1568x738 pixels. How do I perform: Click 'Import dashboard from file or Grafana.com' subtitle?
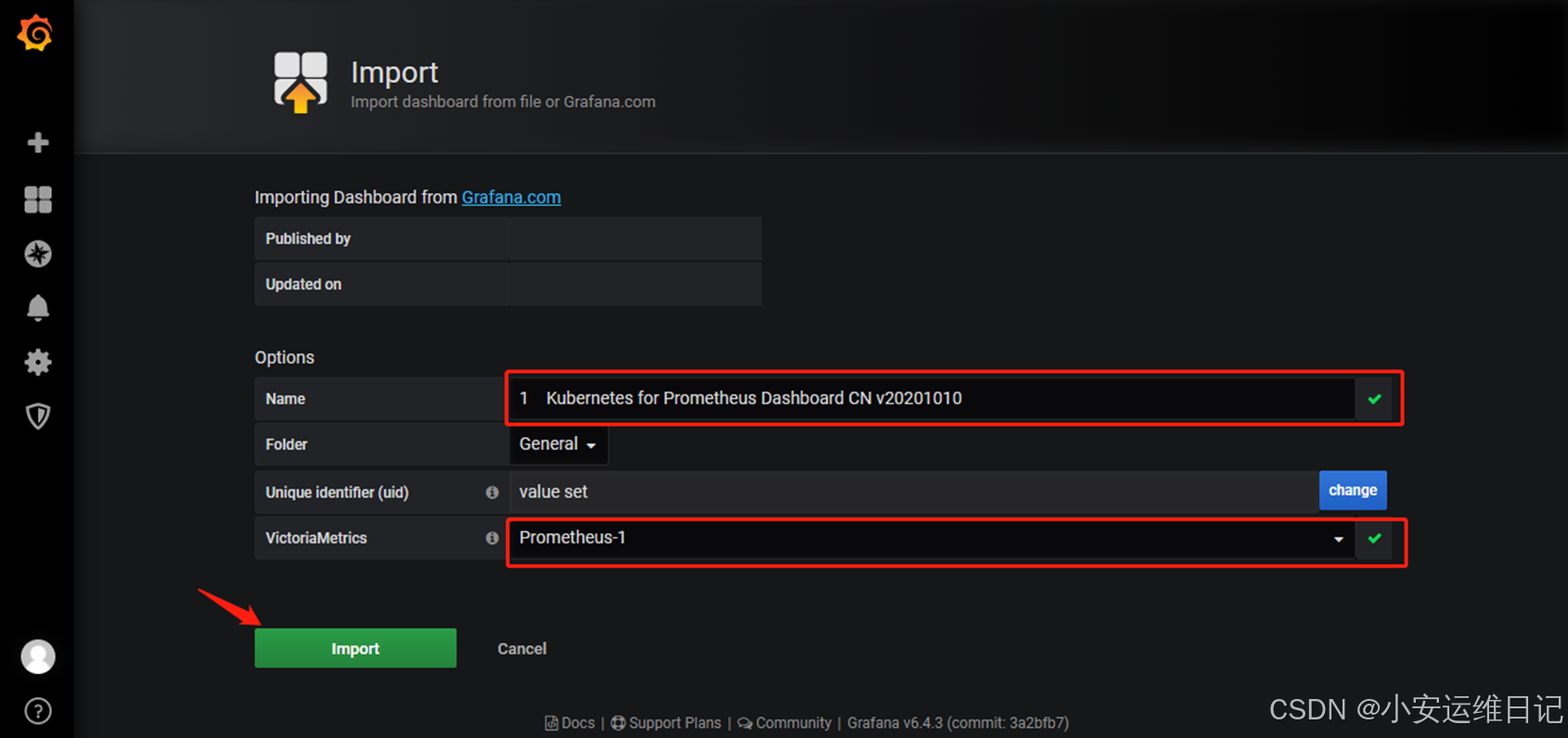pos(503,102)
